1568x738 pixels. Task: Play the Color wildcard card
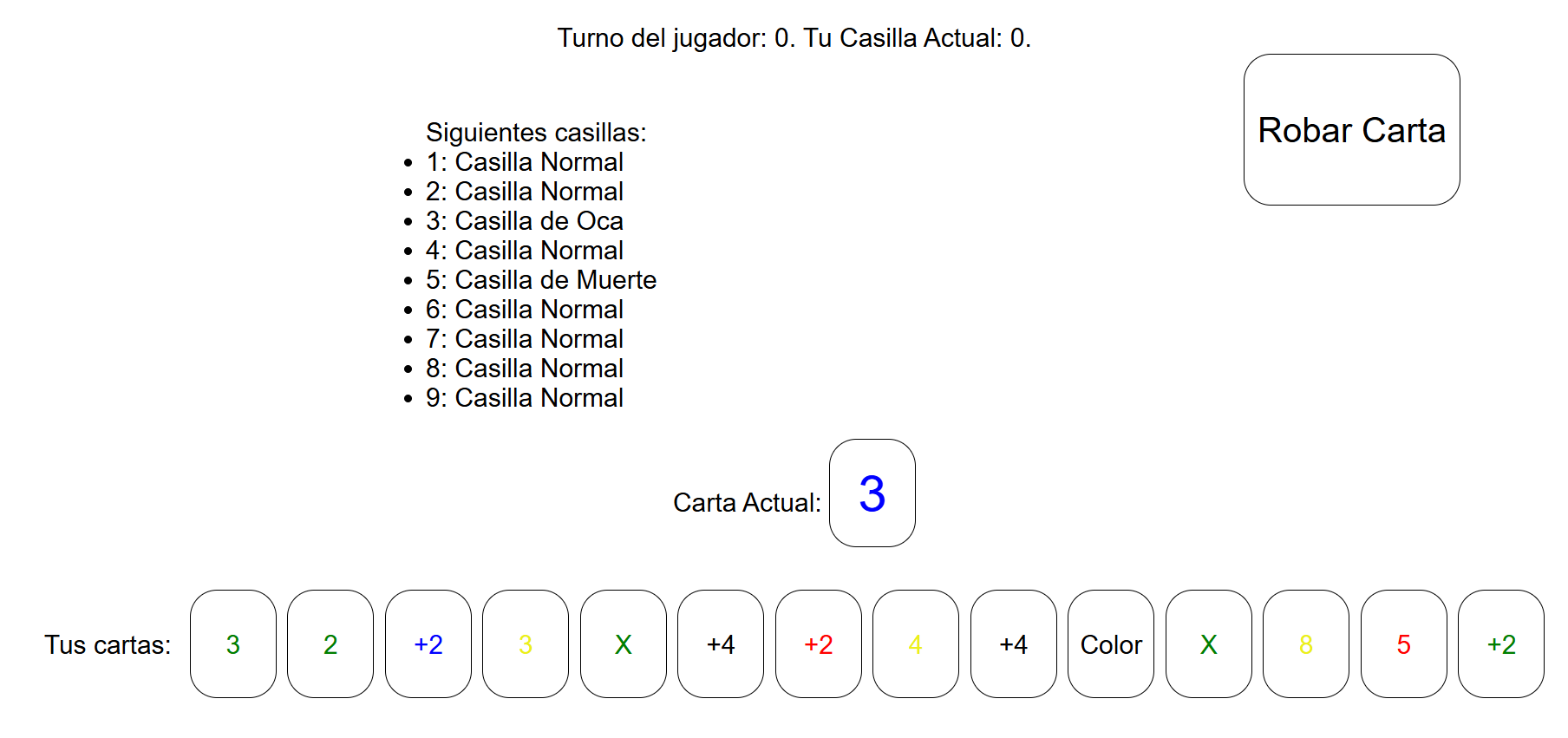tap(1111, 644)
